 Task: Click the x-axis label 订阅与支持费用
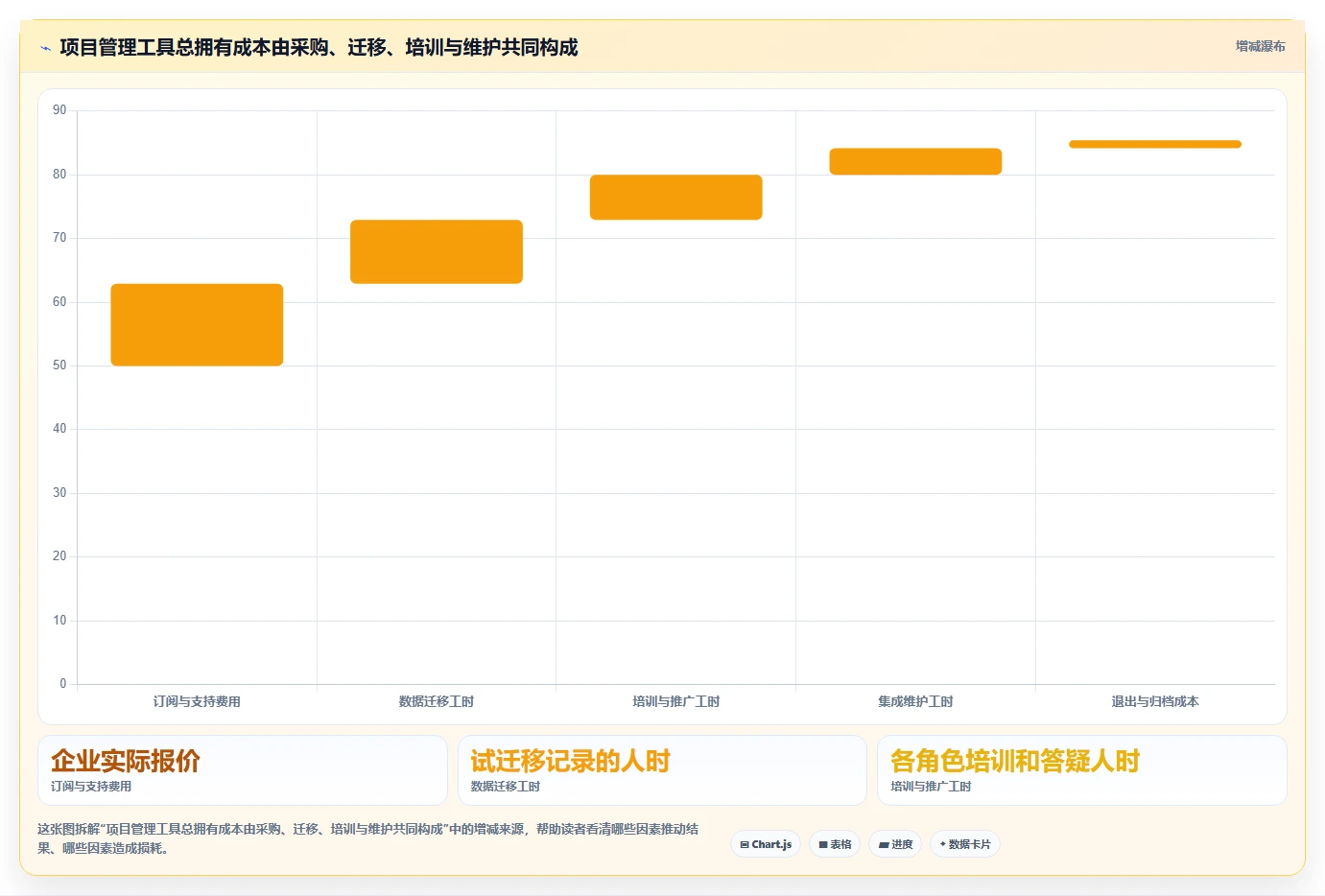click(x=197, y=701)
